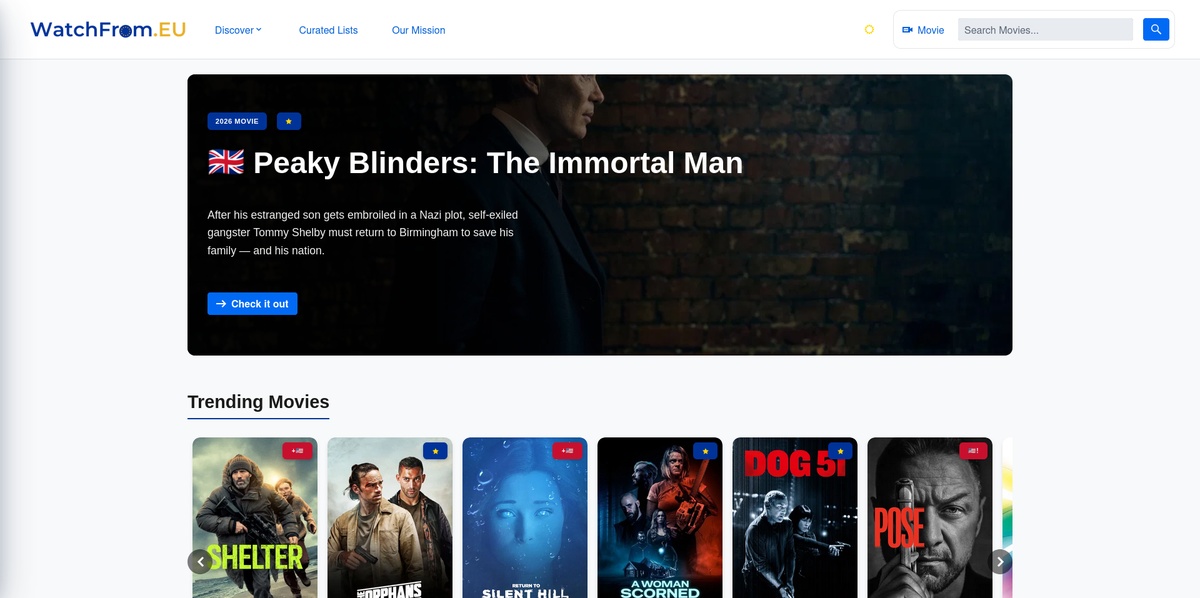This screenshot has height=598, width=1200.
Task: Click the EU star badge in hero banner
Action: pos(289,121)
